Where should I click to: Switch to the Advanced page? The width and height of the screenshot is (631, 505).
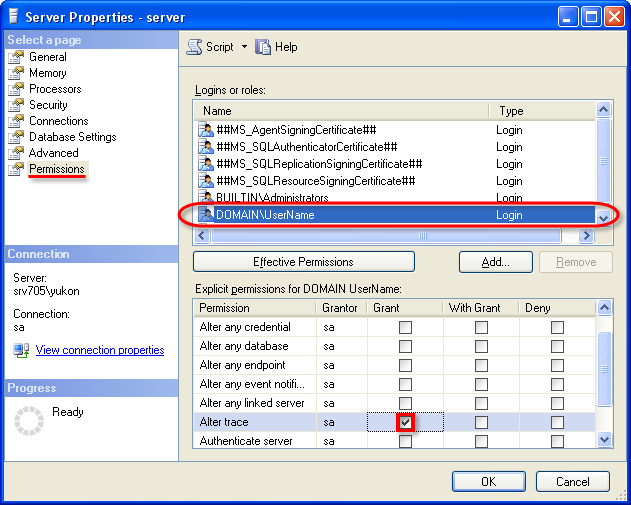tap(53, 153)
